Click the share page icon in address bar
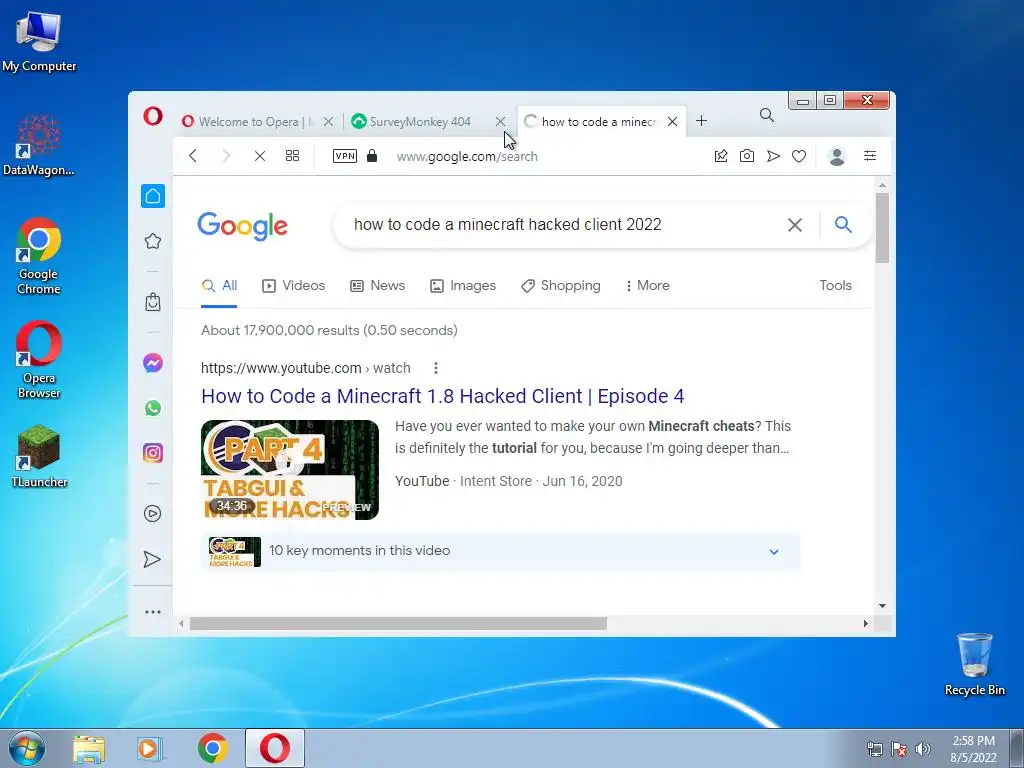The image size is (1024, 768). 721,156
